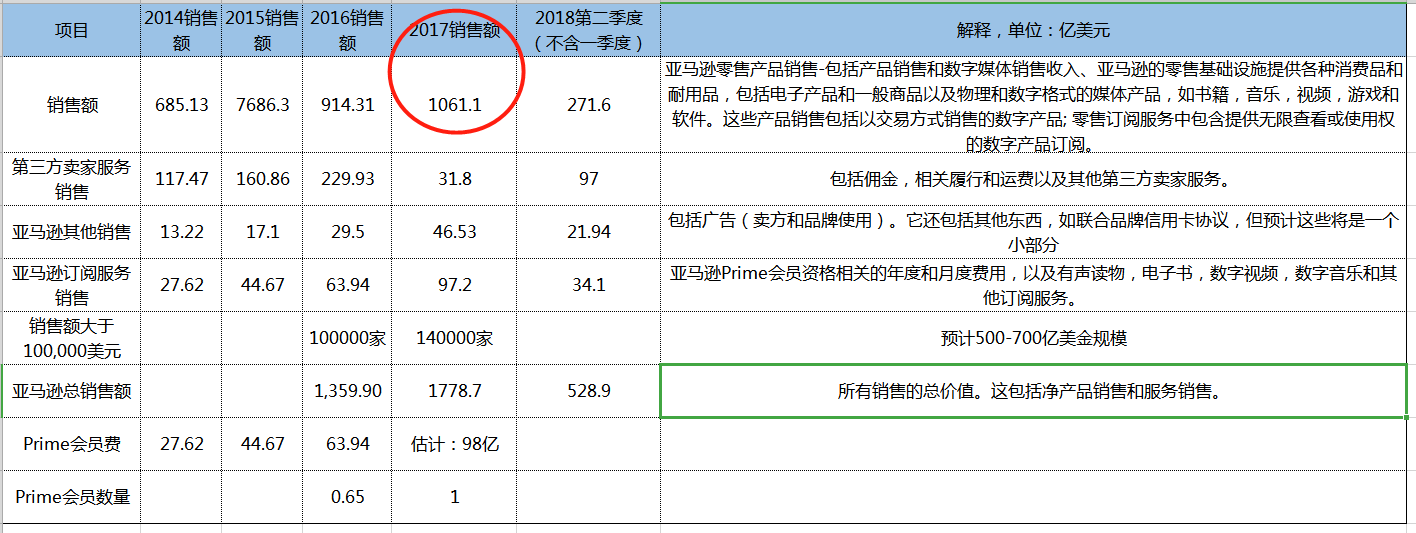The image size is (1416, 533).
Task: Click the cell with value 160.86
Action: (262, 179)
